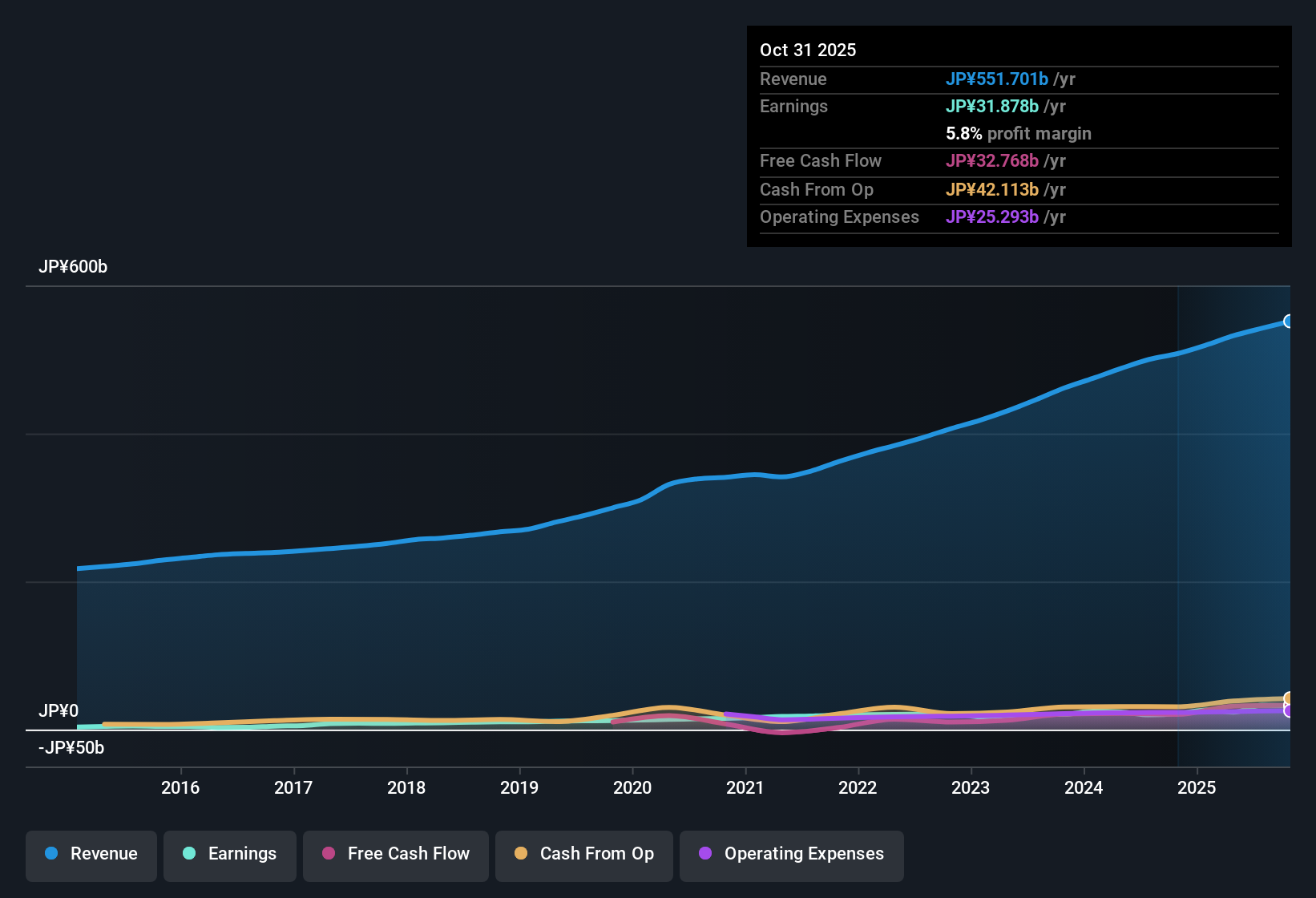Select the purple Operating Expenses legend dot
1316x898 pixels.
[x=704, y=854]
